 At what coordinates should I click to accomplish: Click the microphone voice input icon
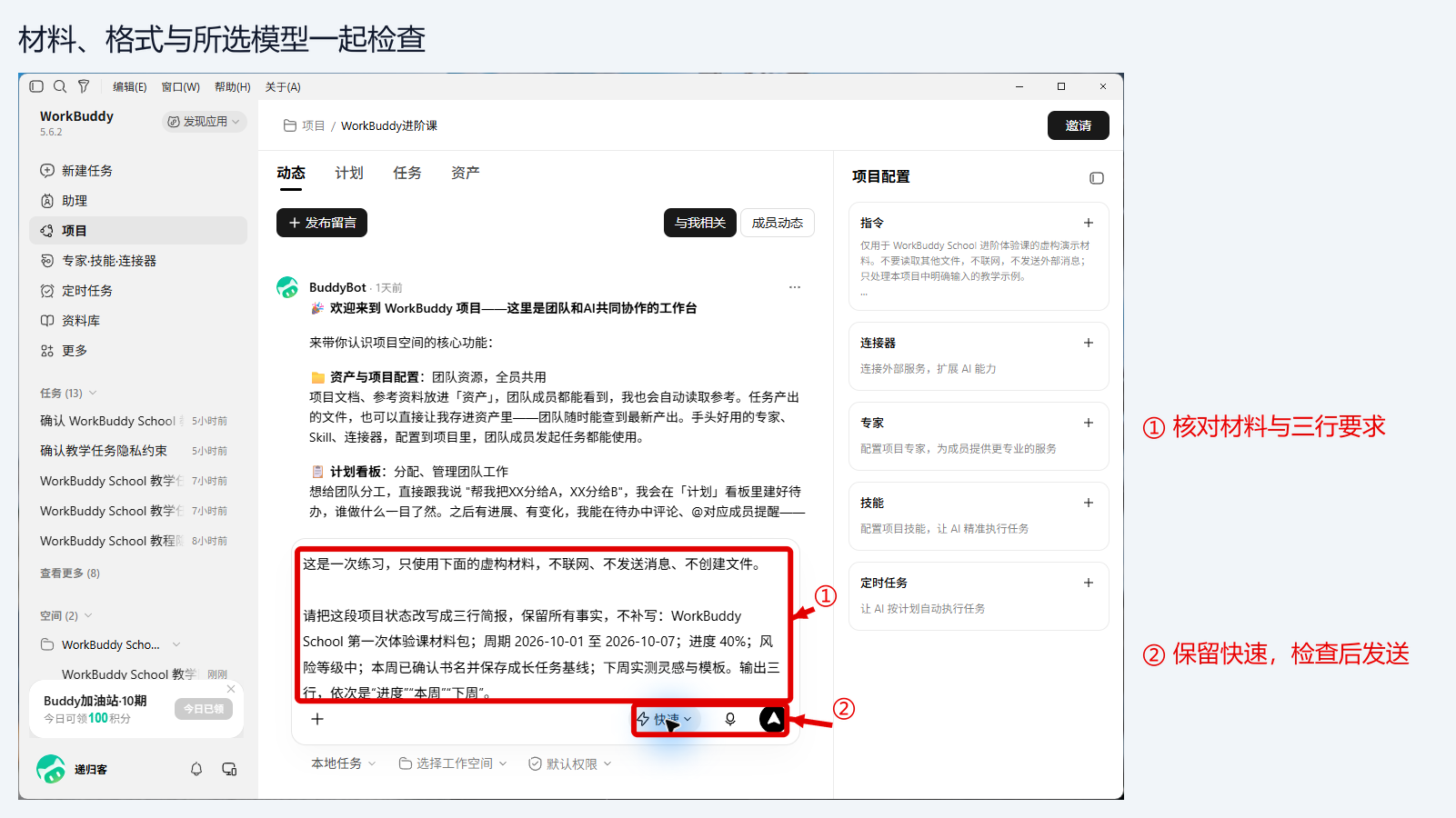[730, 719]
